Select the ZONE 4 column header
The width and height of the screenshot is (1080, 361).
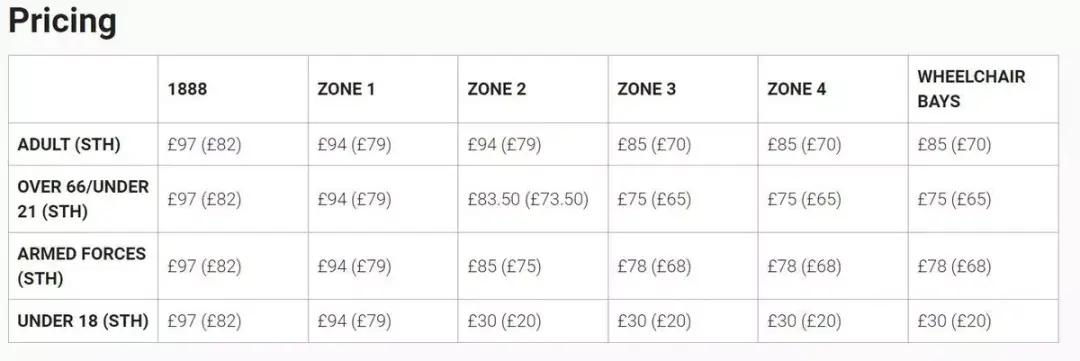(x=797, y=89)
